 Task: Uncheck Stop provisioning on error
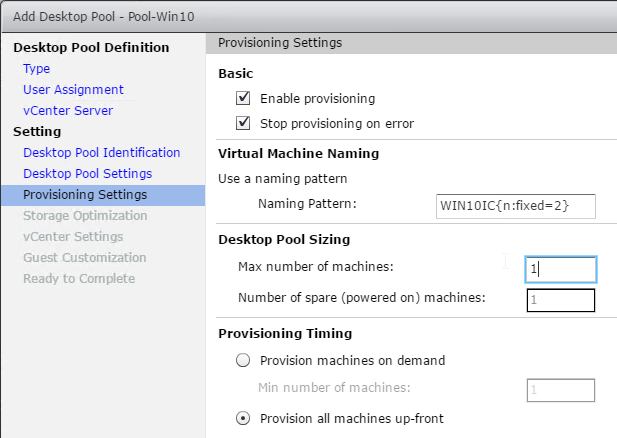pyautogui.click(x=243, y=123)
